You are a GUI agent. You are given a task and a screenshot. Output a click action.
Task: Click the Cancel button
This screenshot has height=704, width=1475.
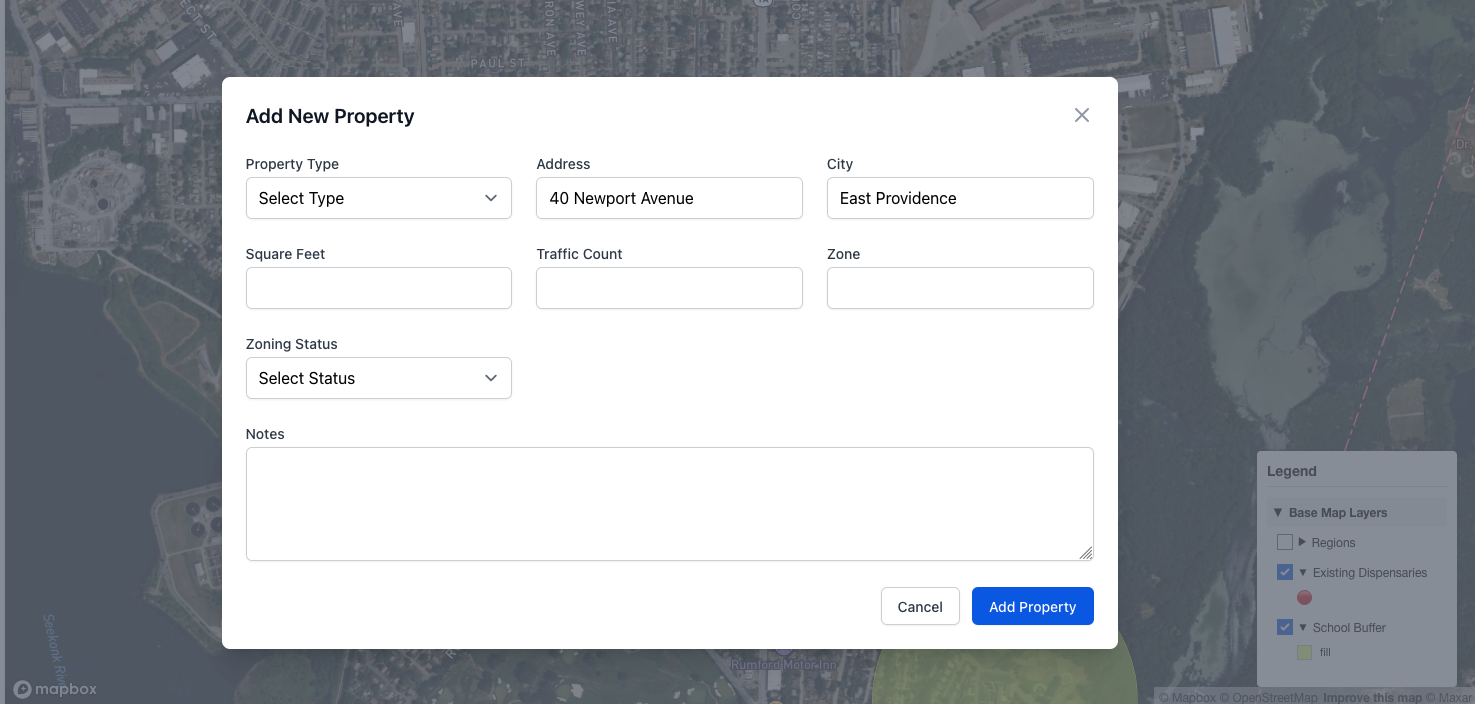[920, 606]
